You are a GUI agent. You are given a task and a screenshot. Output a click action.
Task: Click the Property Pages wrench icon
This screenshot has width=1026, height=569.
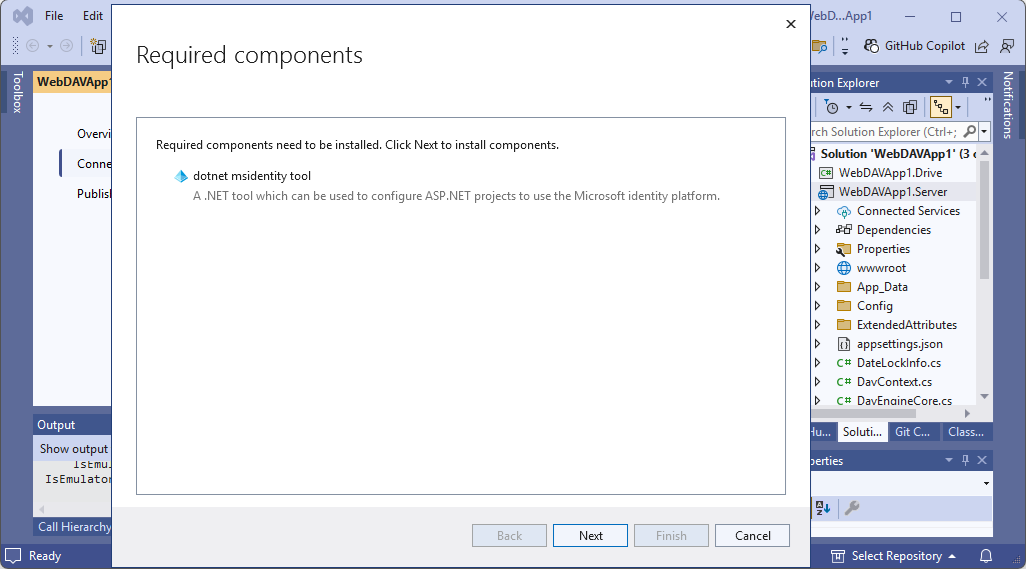pyautogui.click(x=851, y=508)
